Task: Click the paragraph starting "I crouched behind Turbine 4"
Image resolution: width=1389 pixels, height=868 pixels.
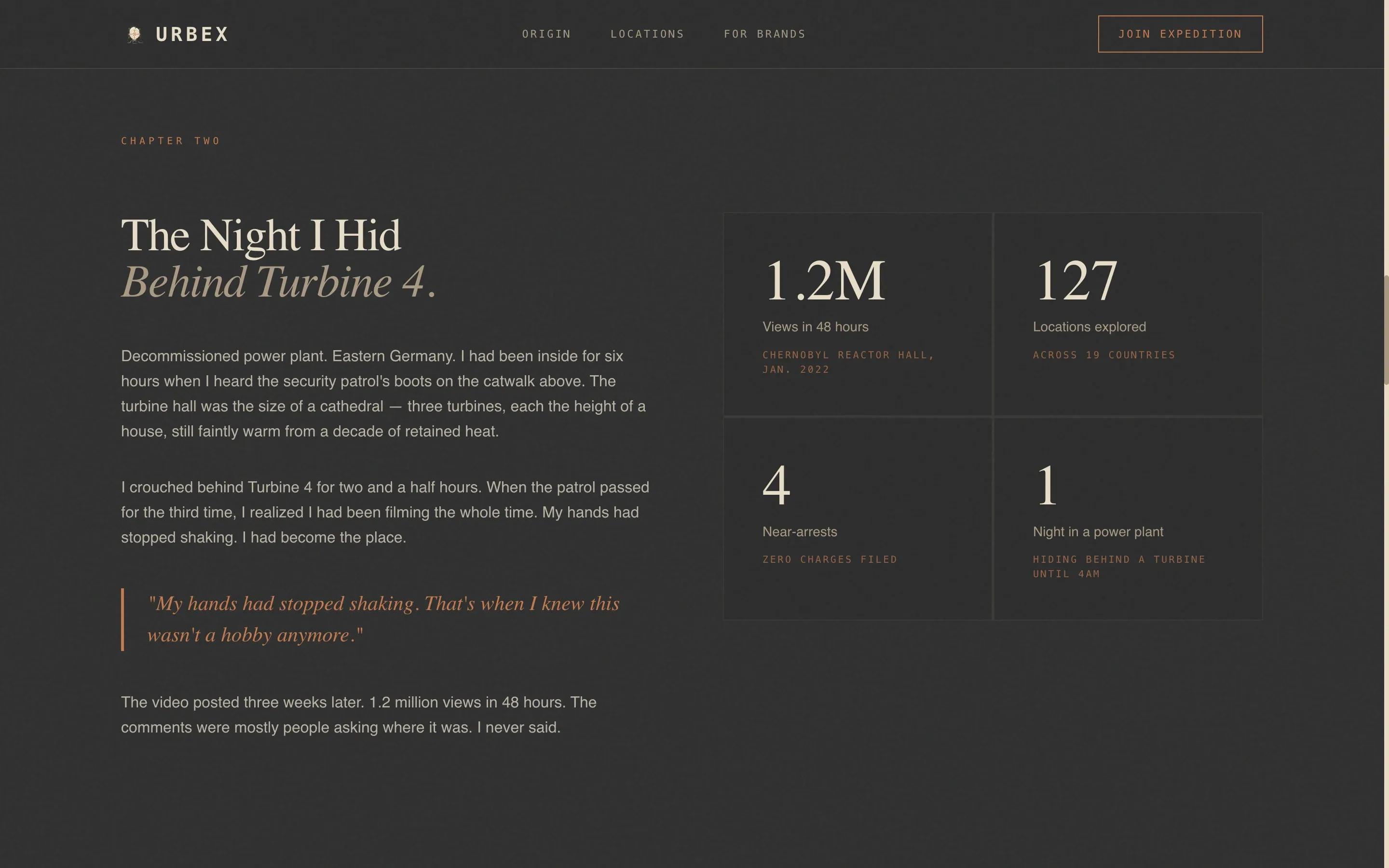Action: click(x=385, y=512)
